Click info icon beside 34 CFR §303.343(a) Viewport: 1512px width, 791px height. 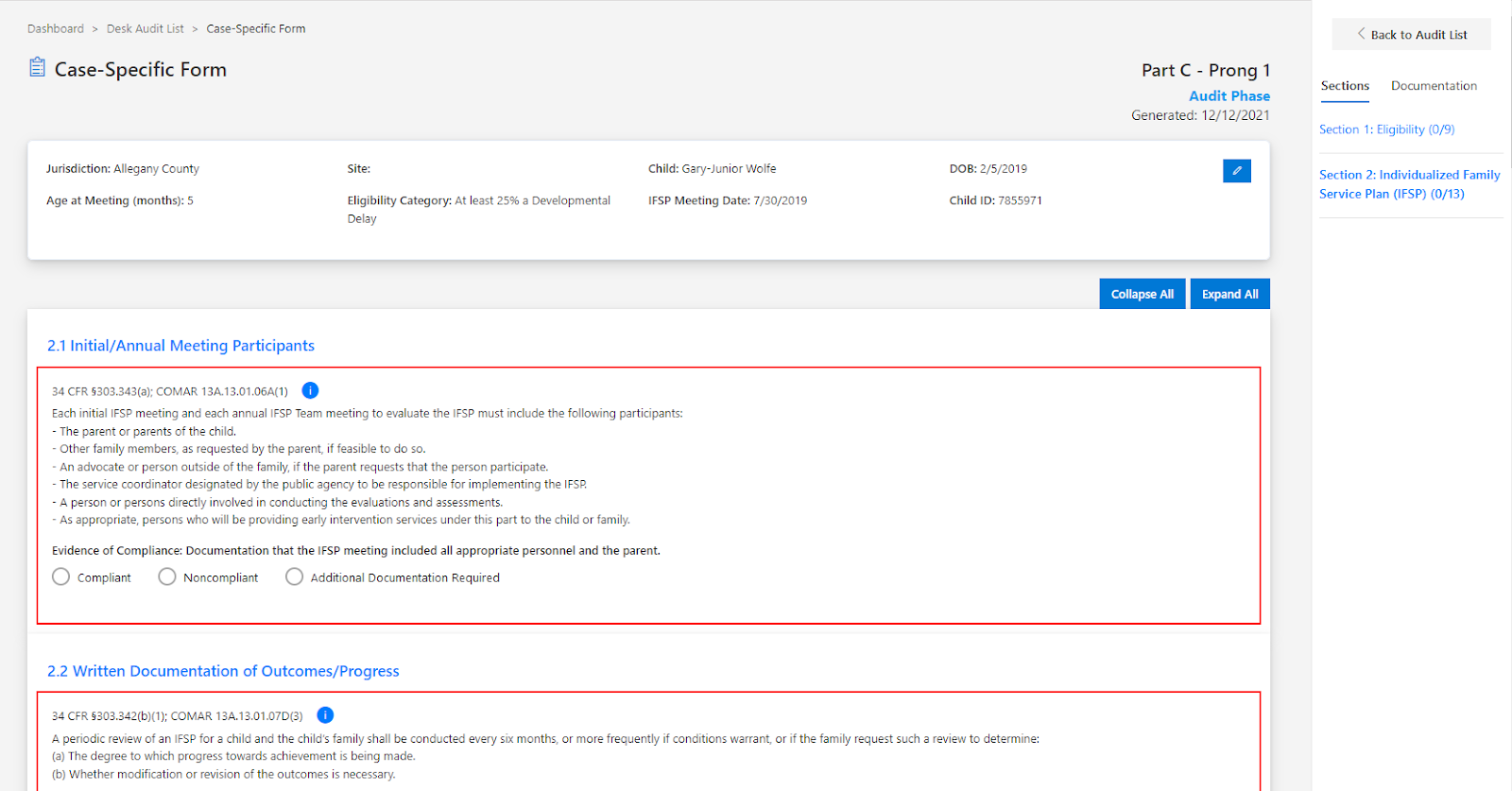pos(310,390)
